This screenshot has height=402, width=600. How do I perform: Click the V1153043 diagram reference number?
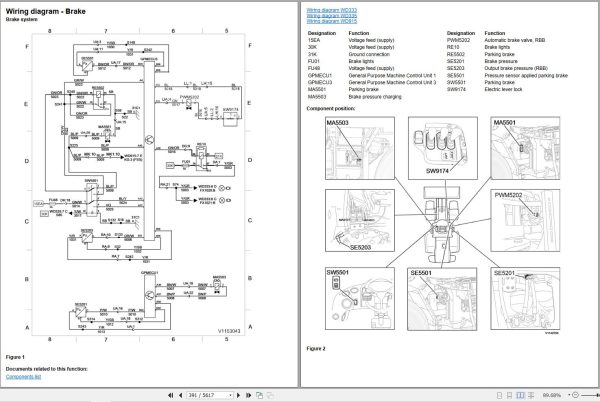click(229, 331)
